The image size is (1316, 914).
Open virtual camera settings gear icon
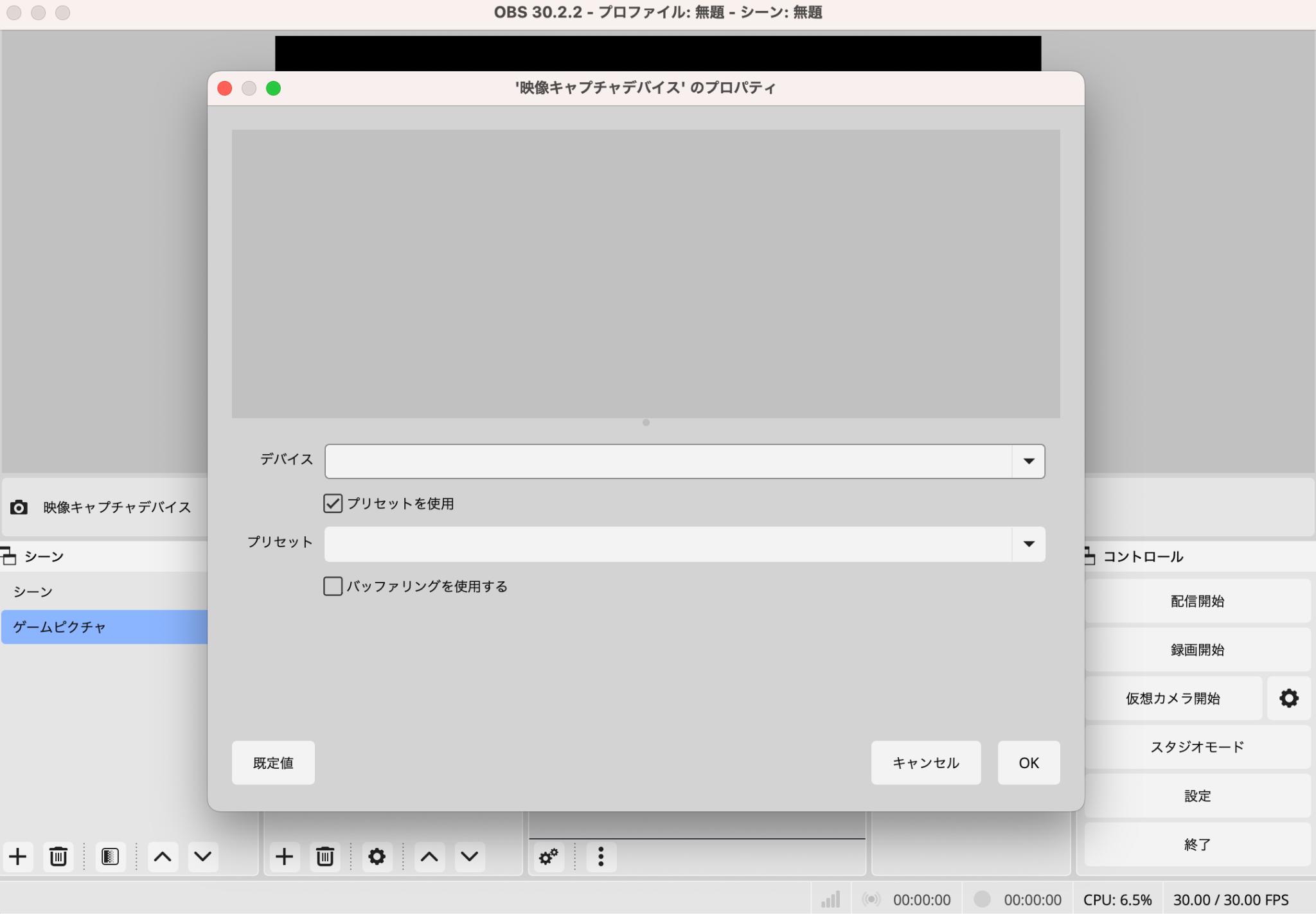tap(1289, 698)
